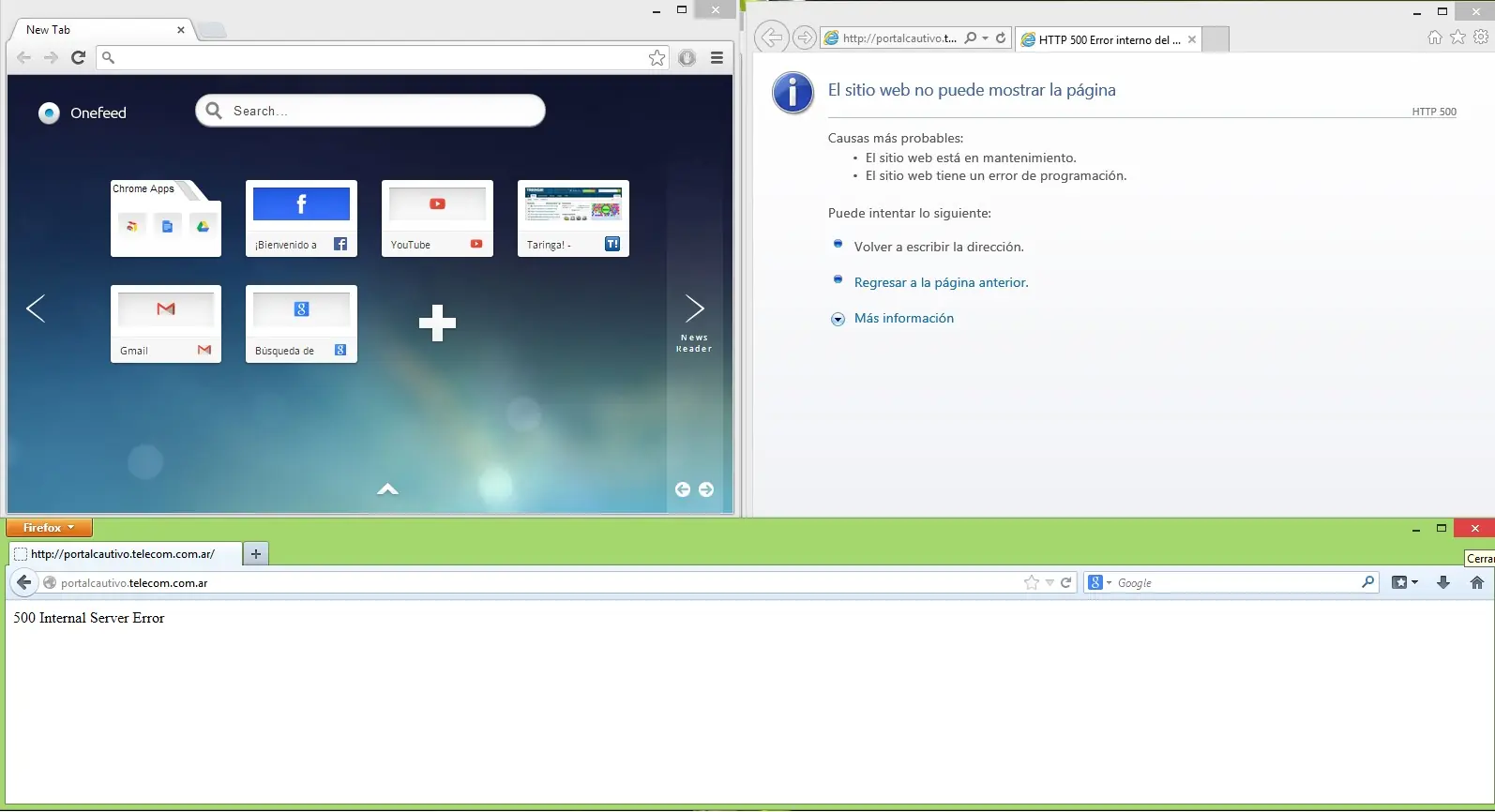The image size is (1495, 812).
Task: Click Internet Explorer forward button
Action: coord(804,38)
